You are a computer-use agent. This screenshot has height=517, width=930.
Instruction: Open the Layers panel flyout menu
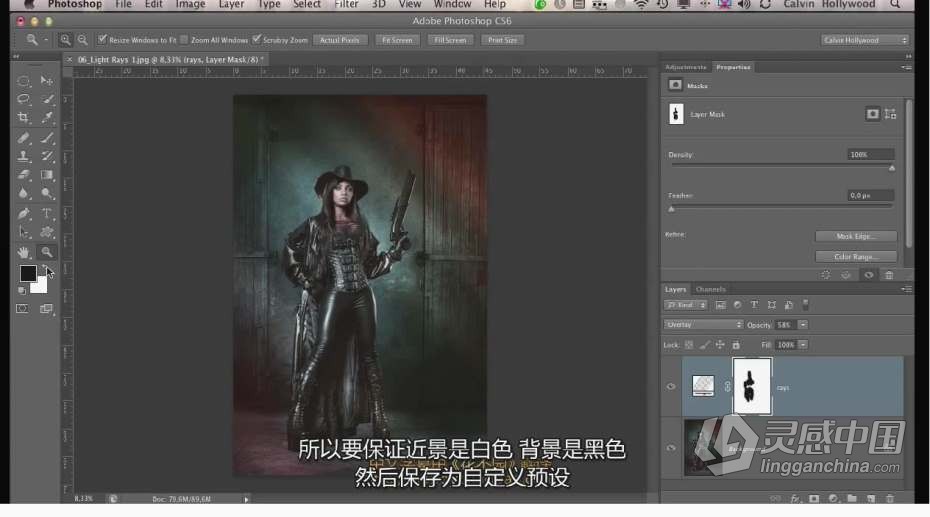(x=906, y=289)
